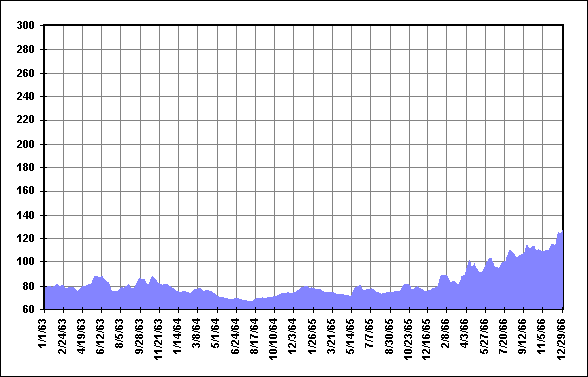Click the 12/16/65 date label

[x=426, y=339]
